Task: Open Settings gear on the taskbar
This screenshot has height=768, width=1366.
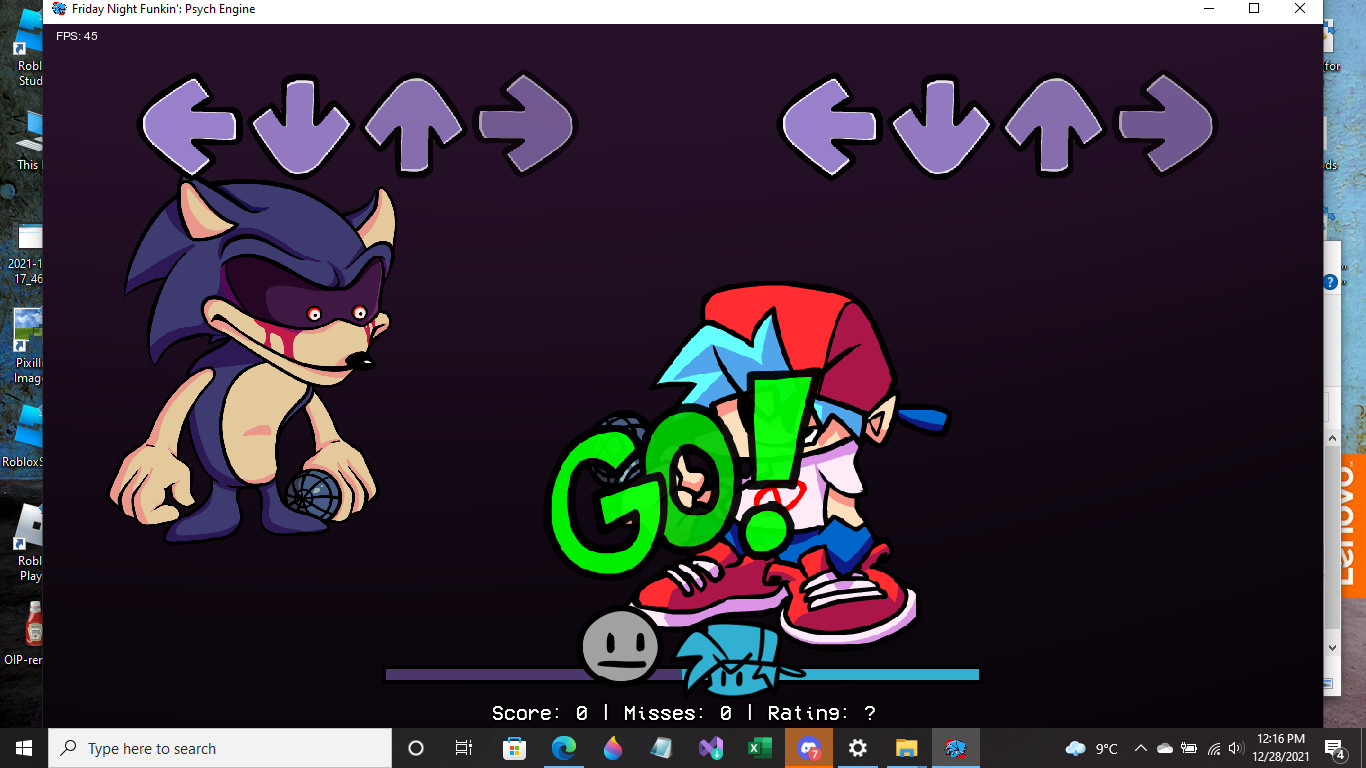Action: tap(858, 748)
